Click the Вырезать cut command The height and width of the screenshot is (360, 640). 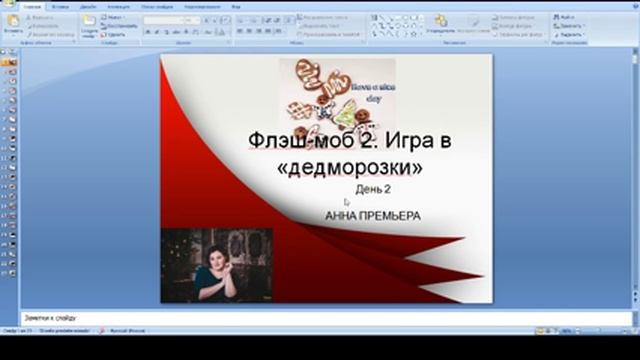(40, 18)
